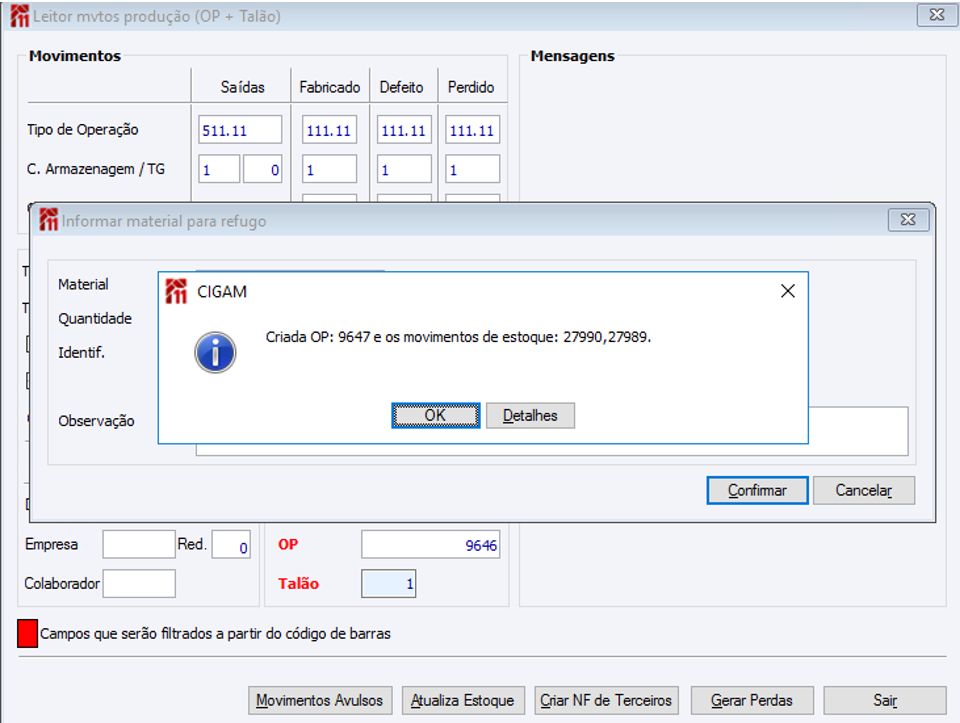Click the Perdido C. Armazenagem field
This screenshot has height=723, width=960.
point(473,169)
